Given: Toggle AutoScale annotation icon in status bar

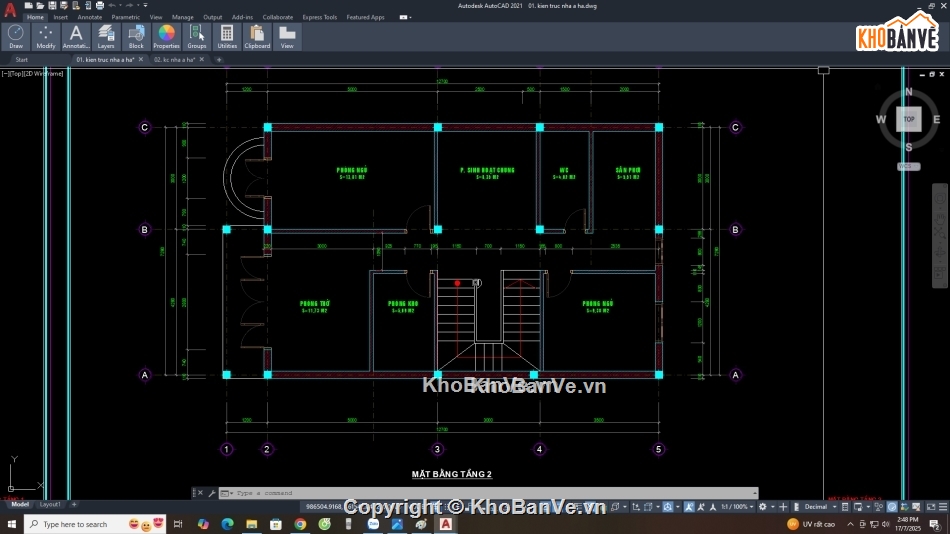Looking at the screenshot, I should 700,507.
